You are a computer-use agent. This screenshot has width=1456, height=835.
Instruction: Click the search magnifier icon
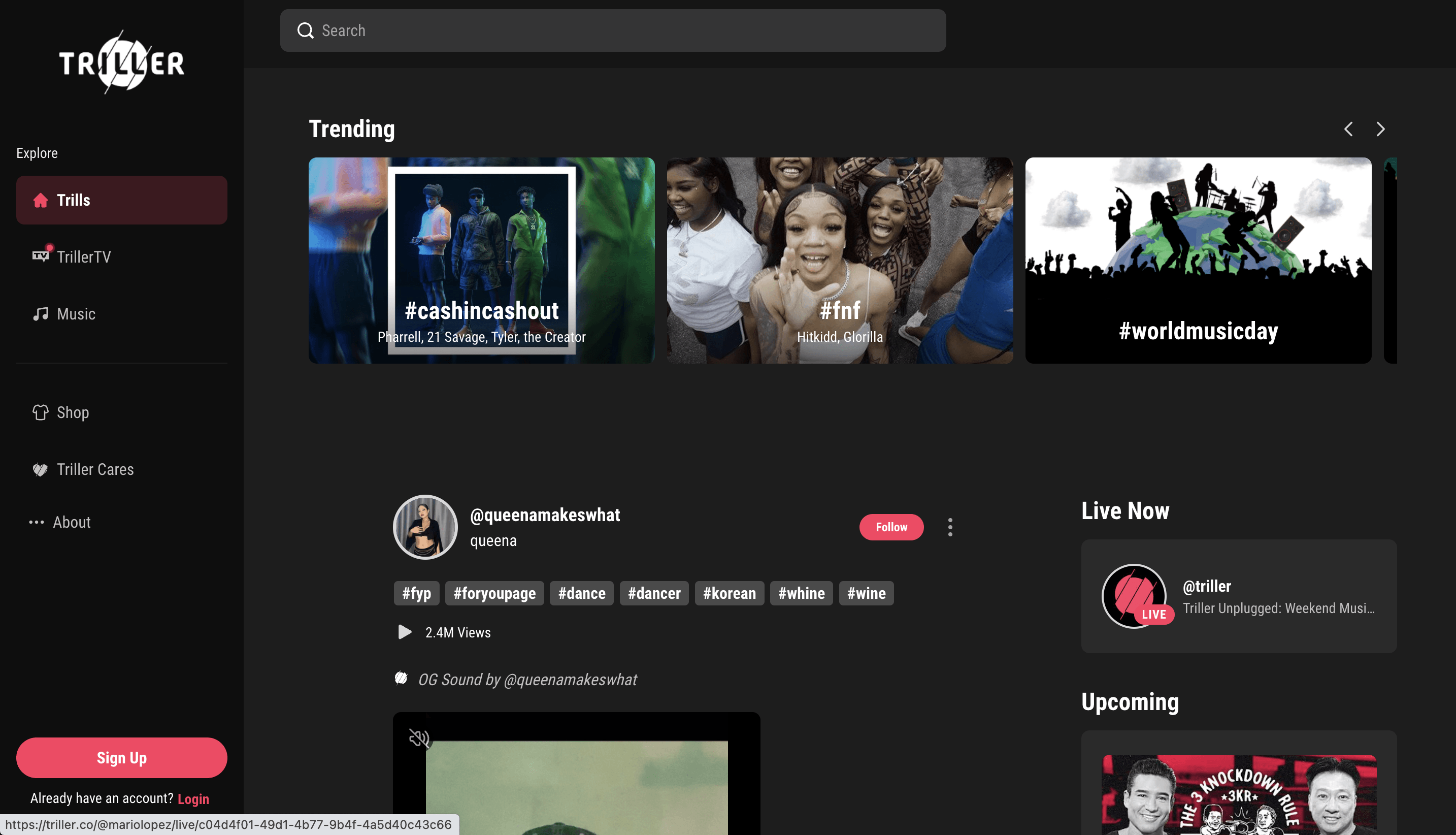point(306,30)
